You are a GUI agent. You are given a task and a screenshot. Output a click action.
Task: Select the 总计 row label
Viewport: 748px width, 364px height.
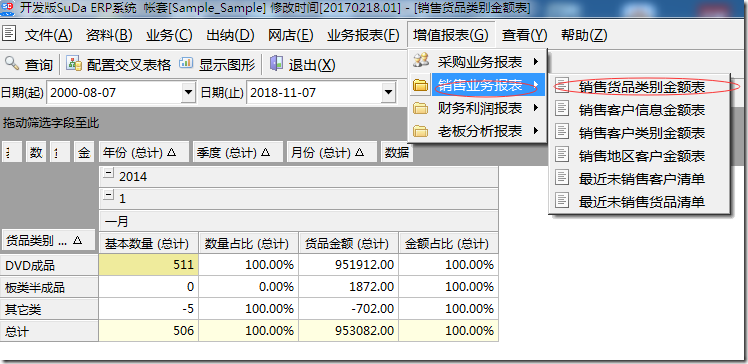click(49, 331)
